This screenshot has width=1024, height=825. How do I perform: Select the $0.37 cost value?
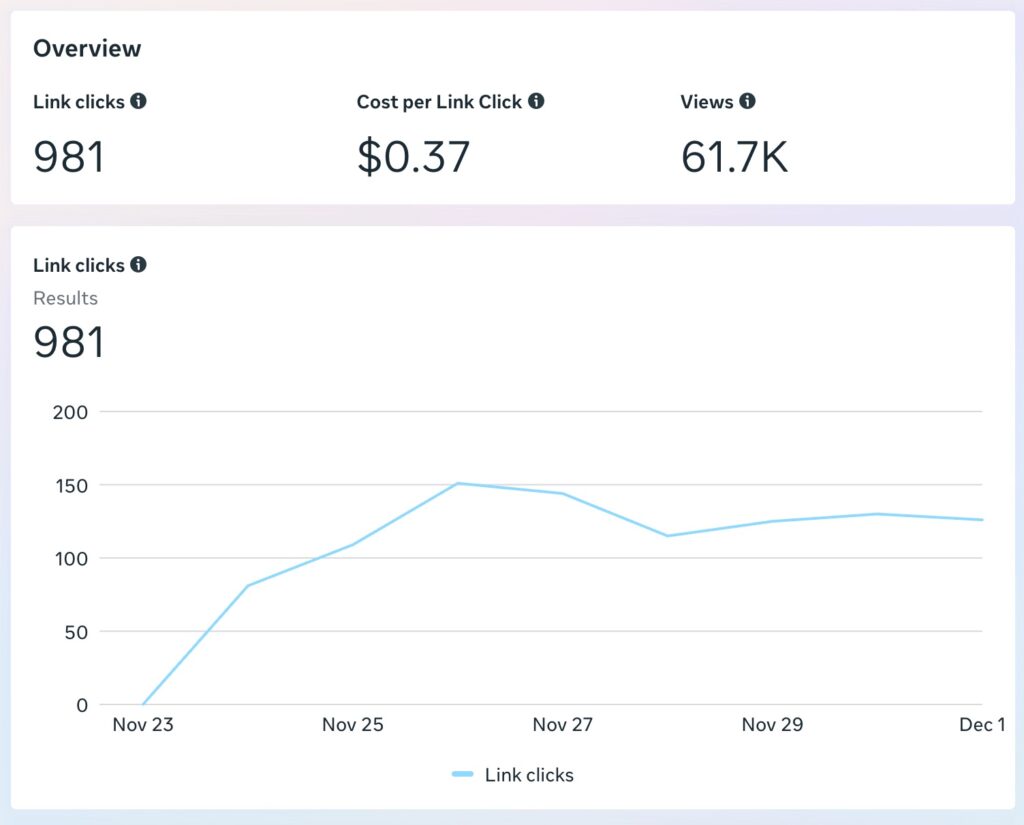pyautogui.click(x=413, y=157)
